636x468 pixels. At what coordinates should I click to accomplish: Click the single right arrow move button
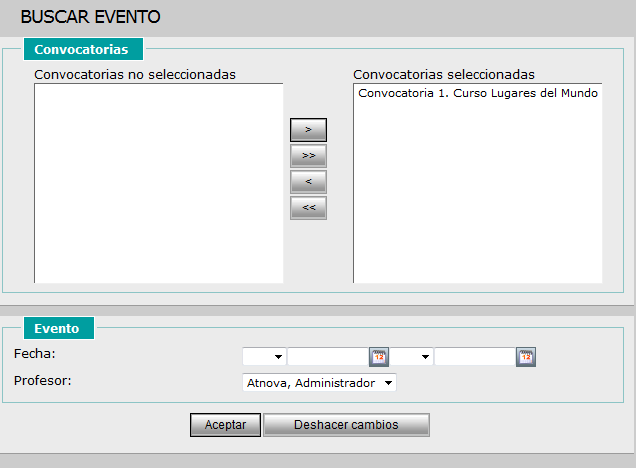tap(308, 130)
